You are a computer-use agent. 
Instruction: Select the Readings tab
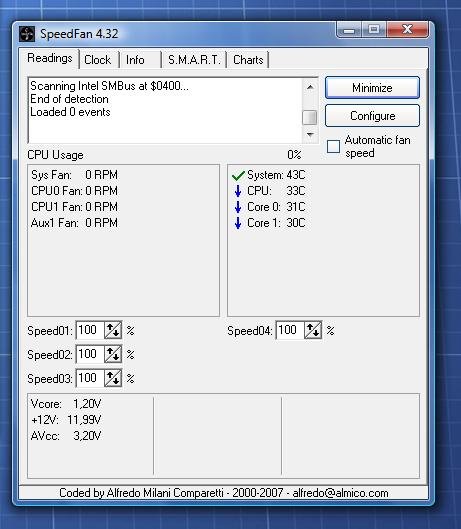[50, 58]
